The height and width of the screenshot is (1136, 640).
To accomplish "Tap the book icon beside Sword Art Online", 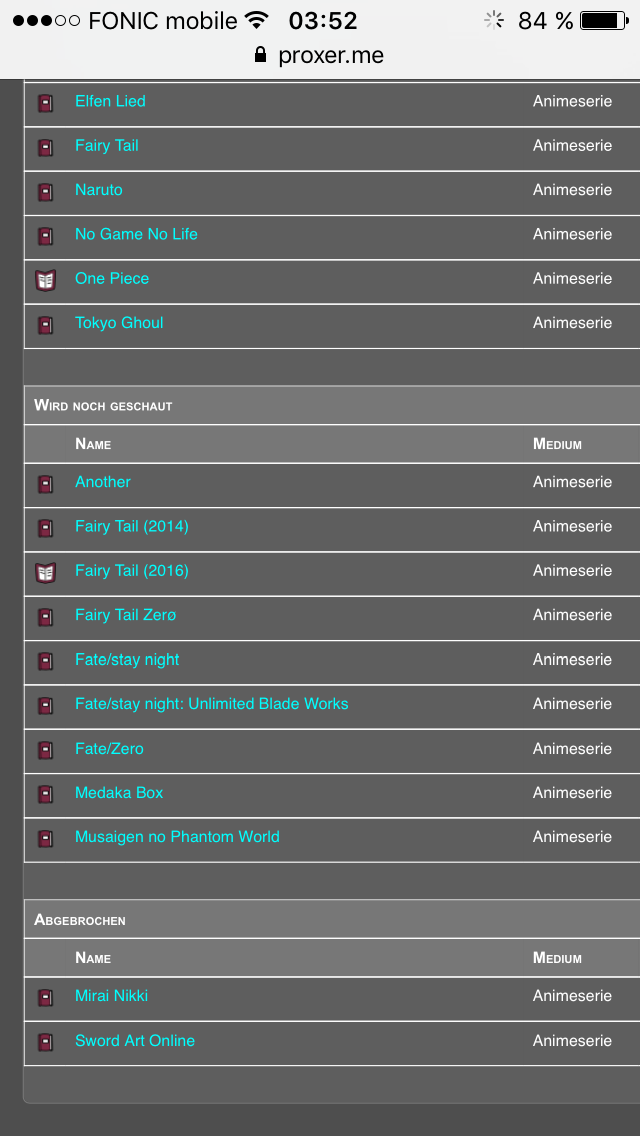I will (x=45, y=1043).
